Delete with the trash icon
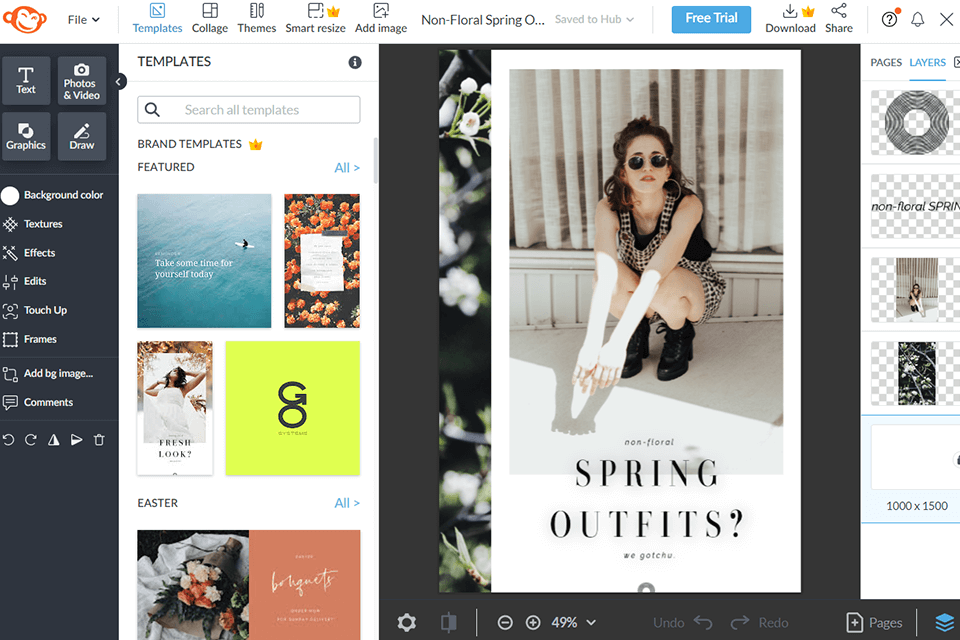Screen dimensions: 960x640 pos(99,440)
